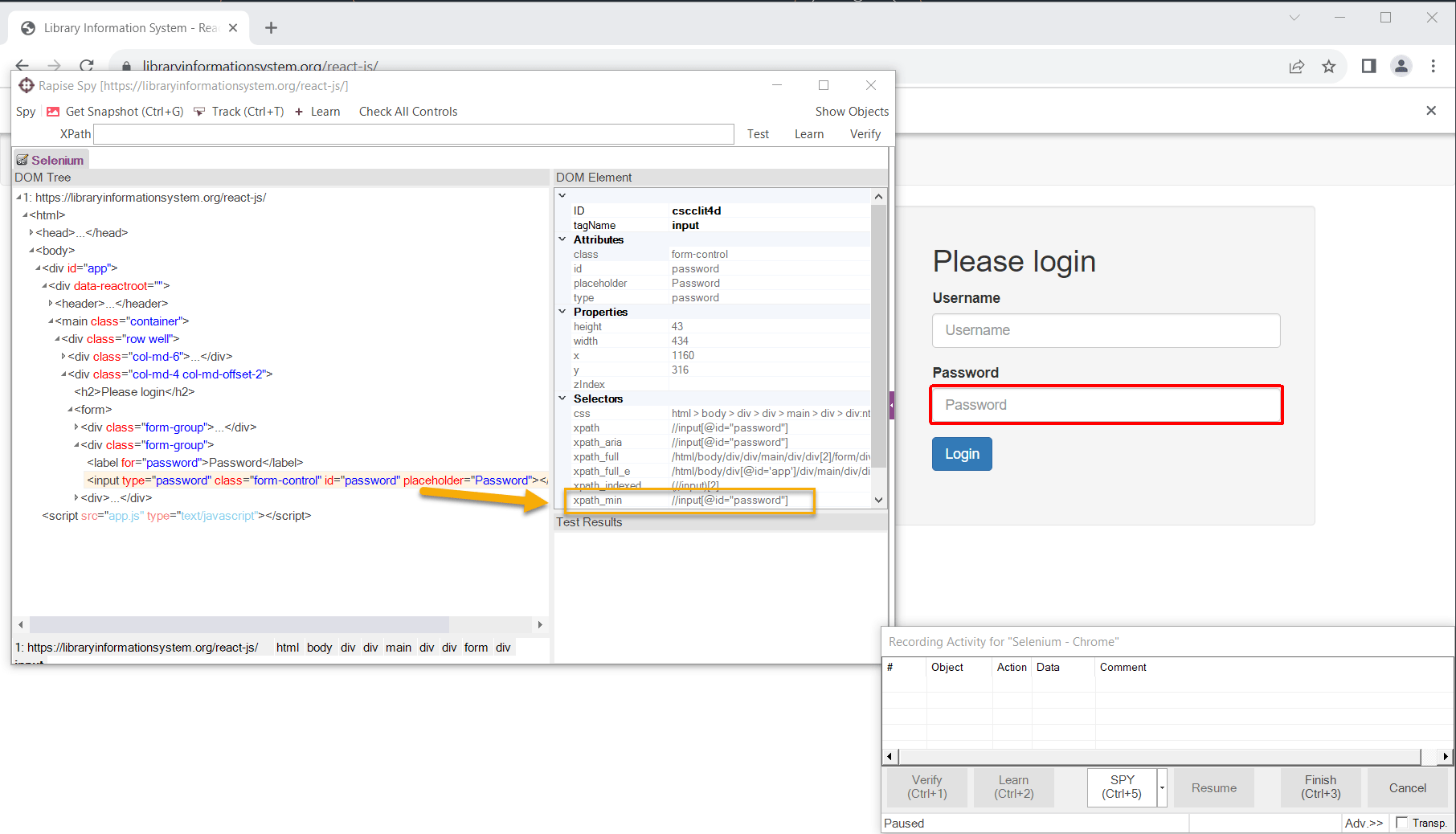
Task: Bookmark the page with the star icon
Action: 1329,67
